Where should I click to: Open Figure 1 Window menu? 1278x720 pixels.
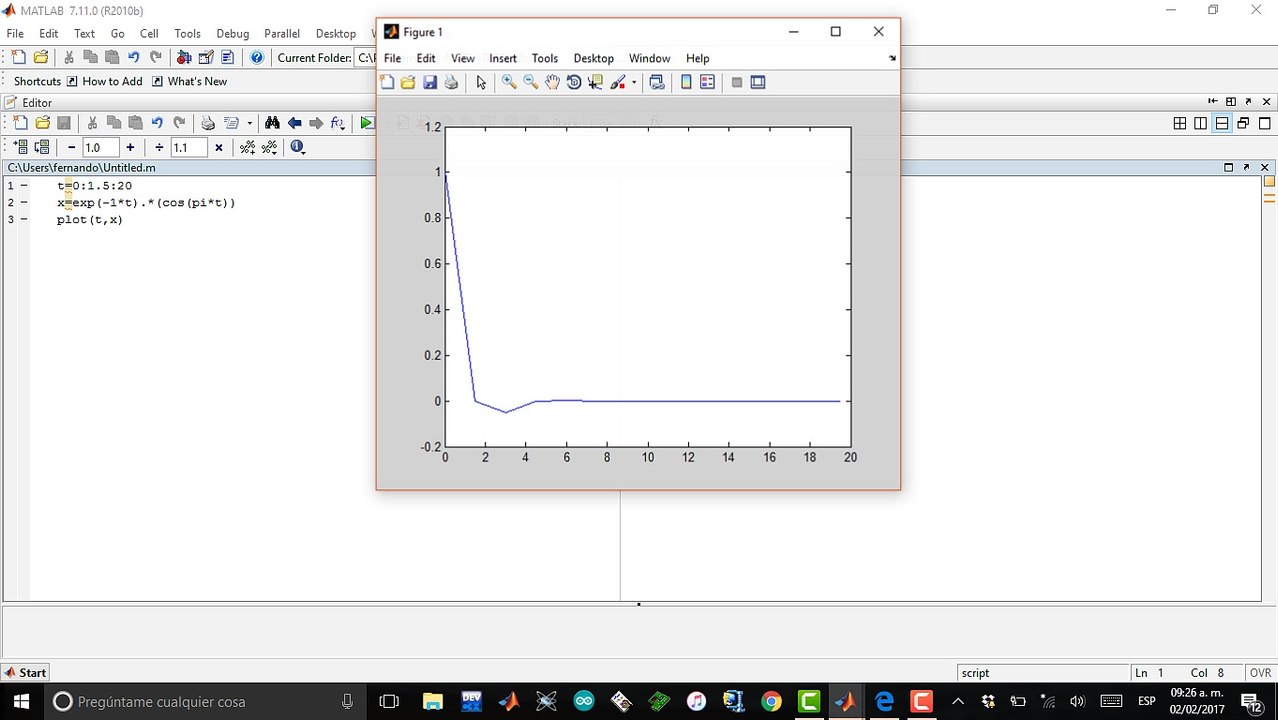click(649, 58)
